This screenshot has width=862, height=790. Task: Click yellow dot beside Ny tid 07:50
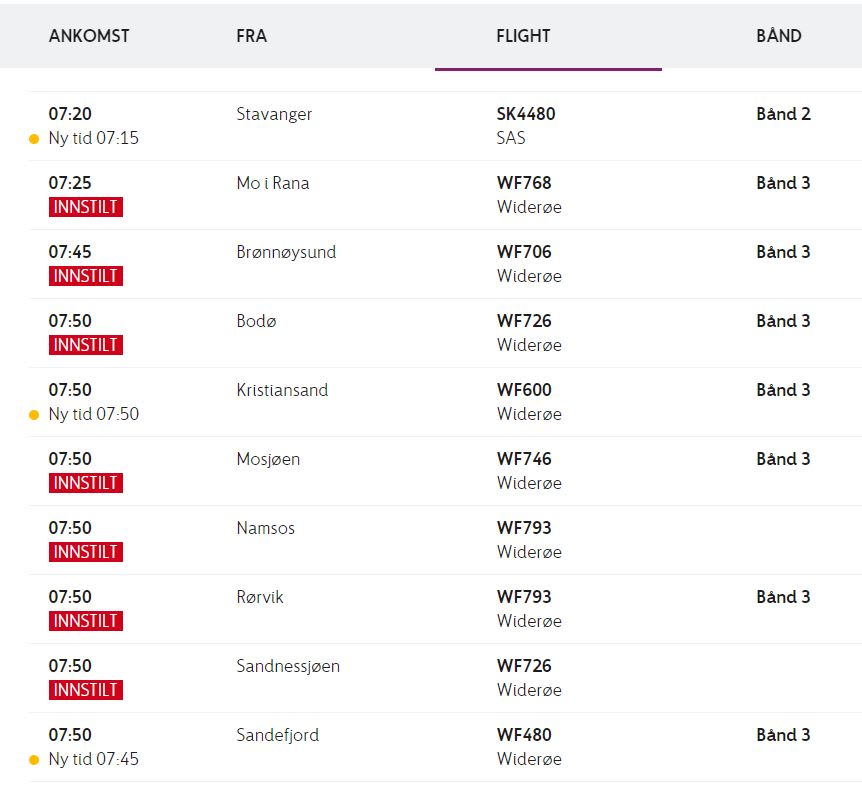click(x=34, y=415)
